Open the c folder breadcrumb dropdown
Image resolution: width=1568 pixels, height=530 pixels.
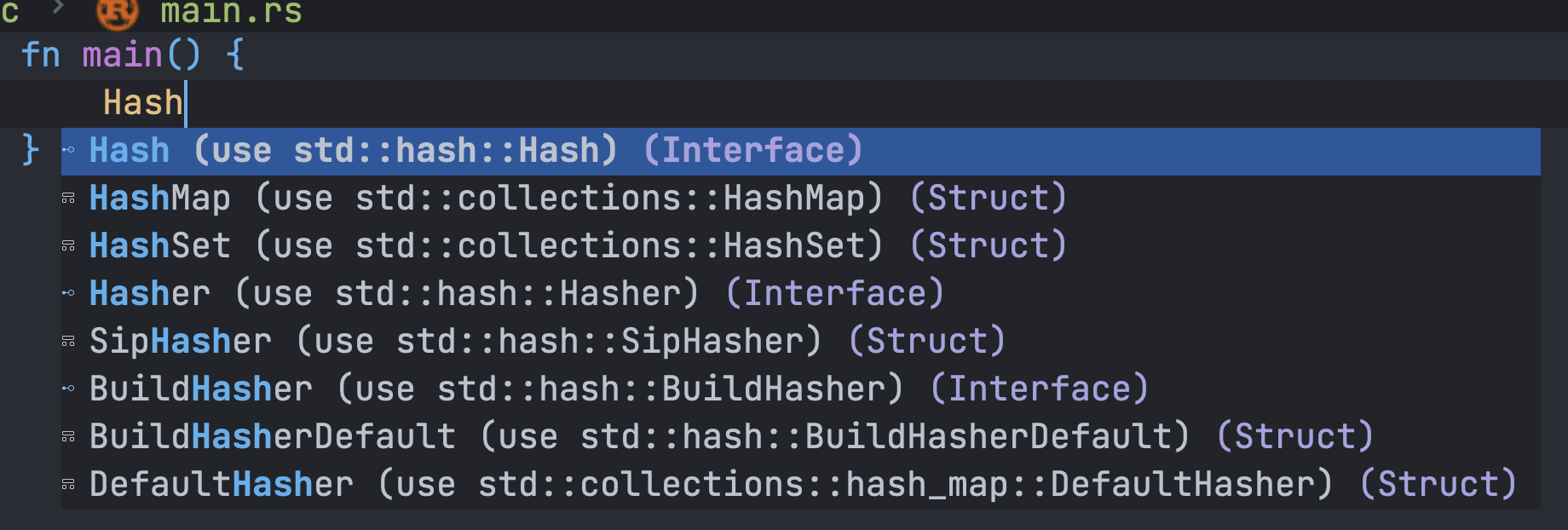click(x=11, y=11)
